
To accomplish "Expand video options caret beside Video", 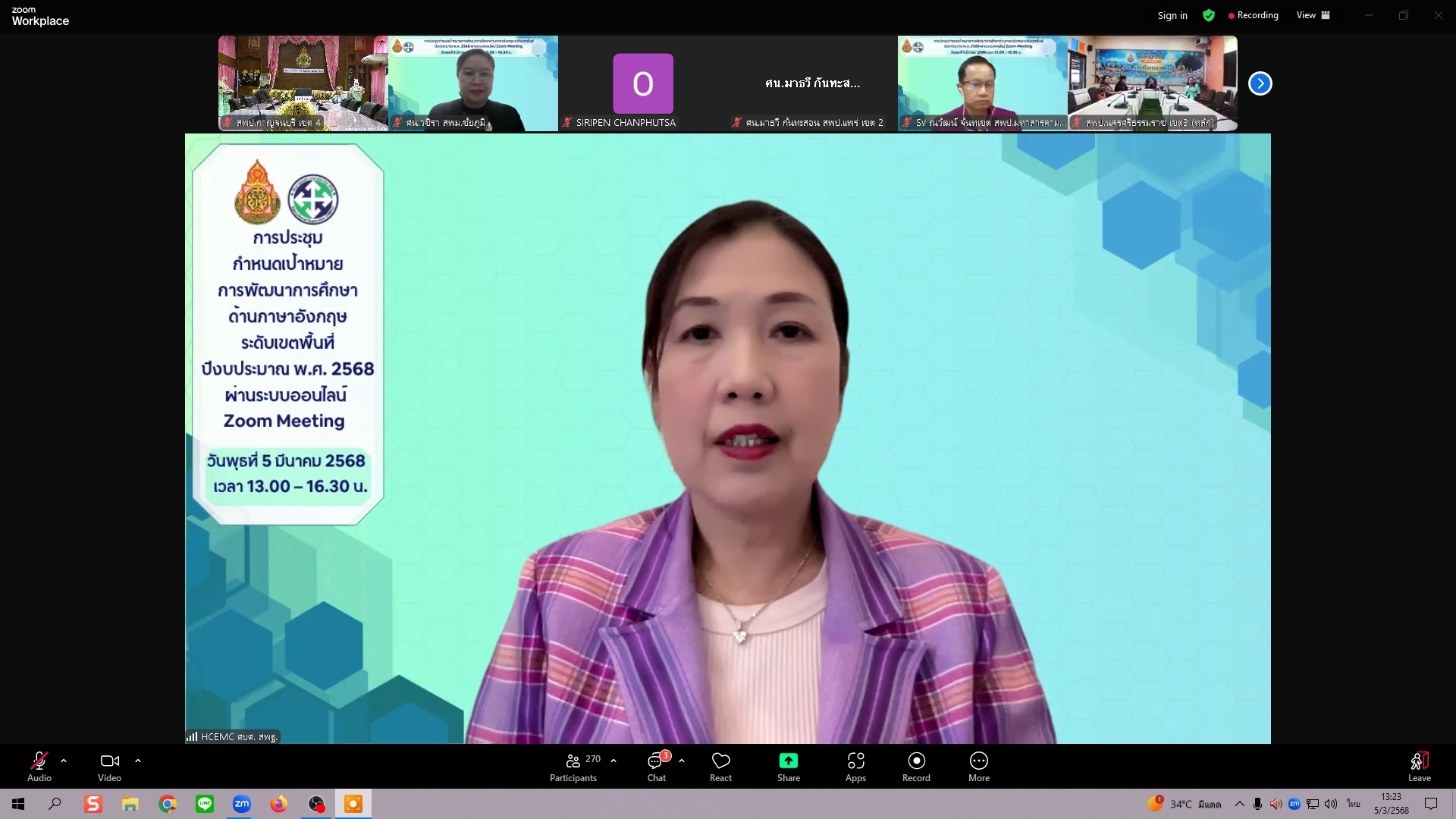I will point(138,761).
